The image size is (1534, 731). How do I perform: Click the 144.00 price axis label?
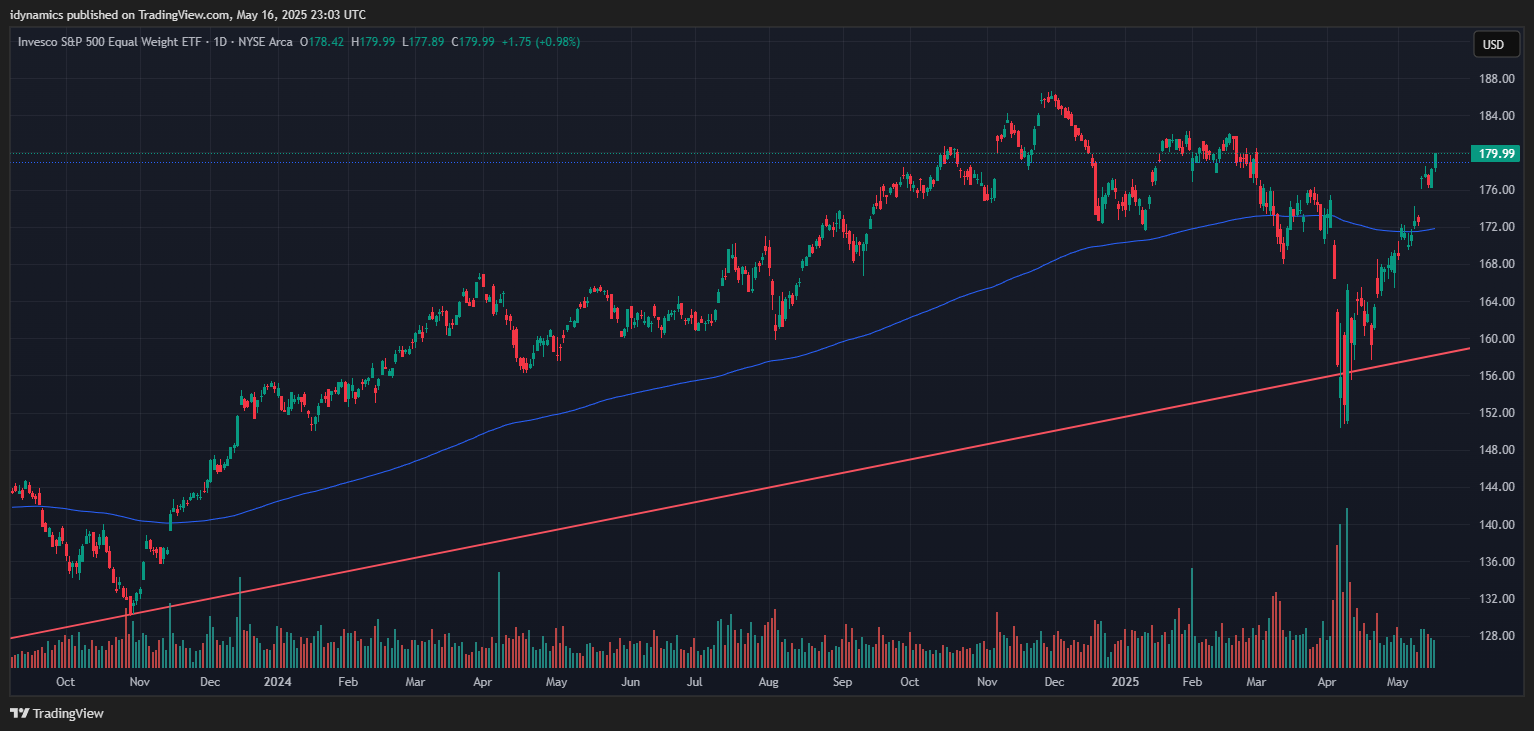tap(1496, 487)
